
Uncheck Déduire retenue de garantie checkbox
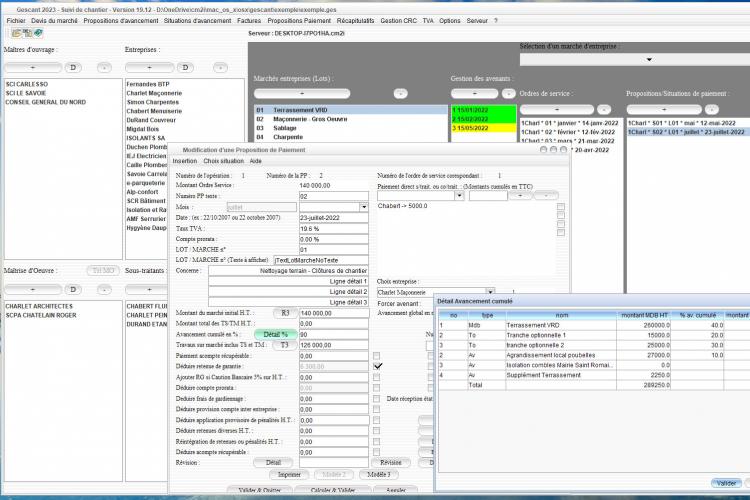click(x=377, y=366)
